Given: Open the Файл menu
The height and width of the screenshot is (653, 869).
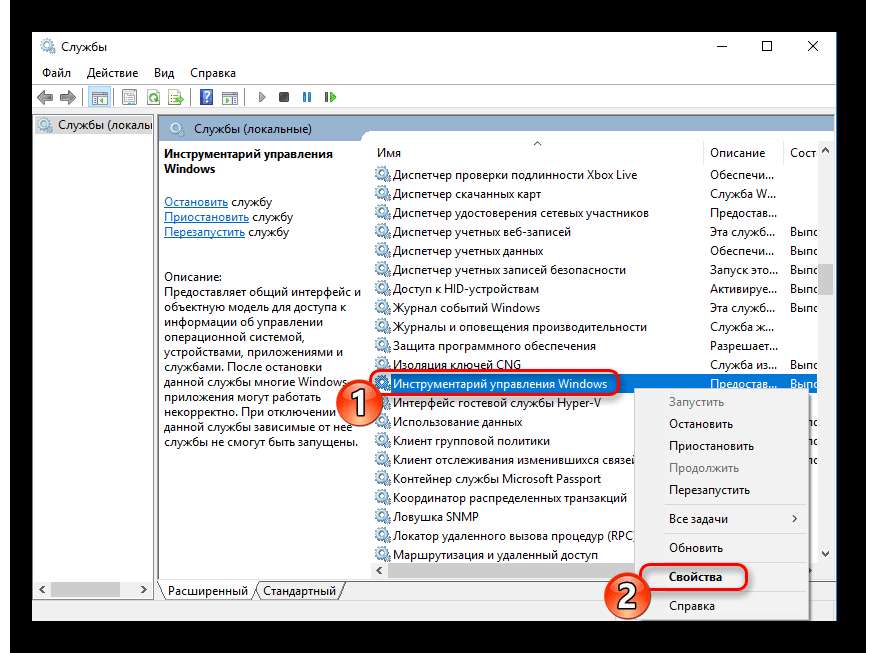Looking at the screenshot, I should 57,73.
